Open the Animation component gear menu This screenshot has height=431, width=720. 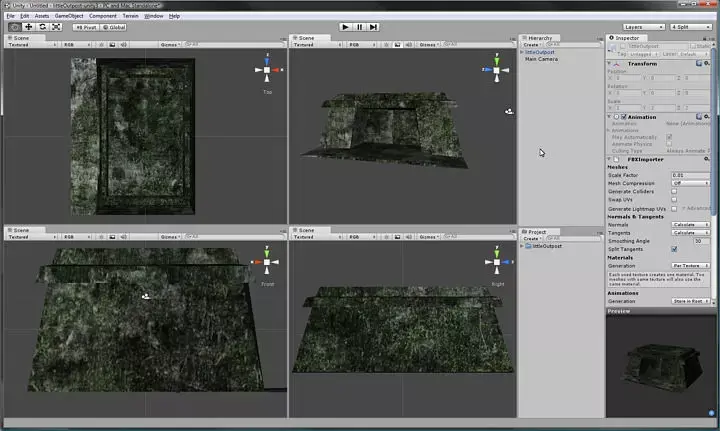pyautogui.click(x=707, y=117)
